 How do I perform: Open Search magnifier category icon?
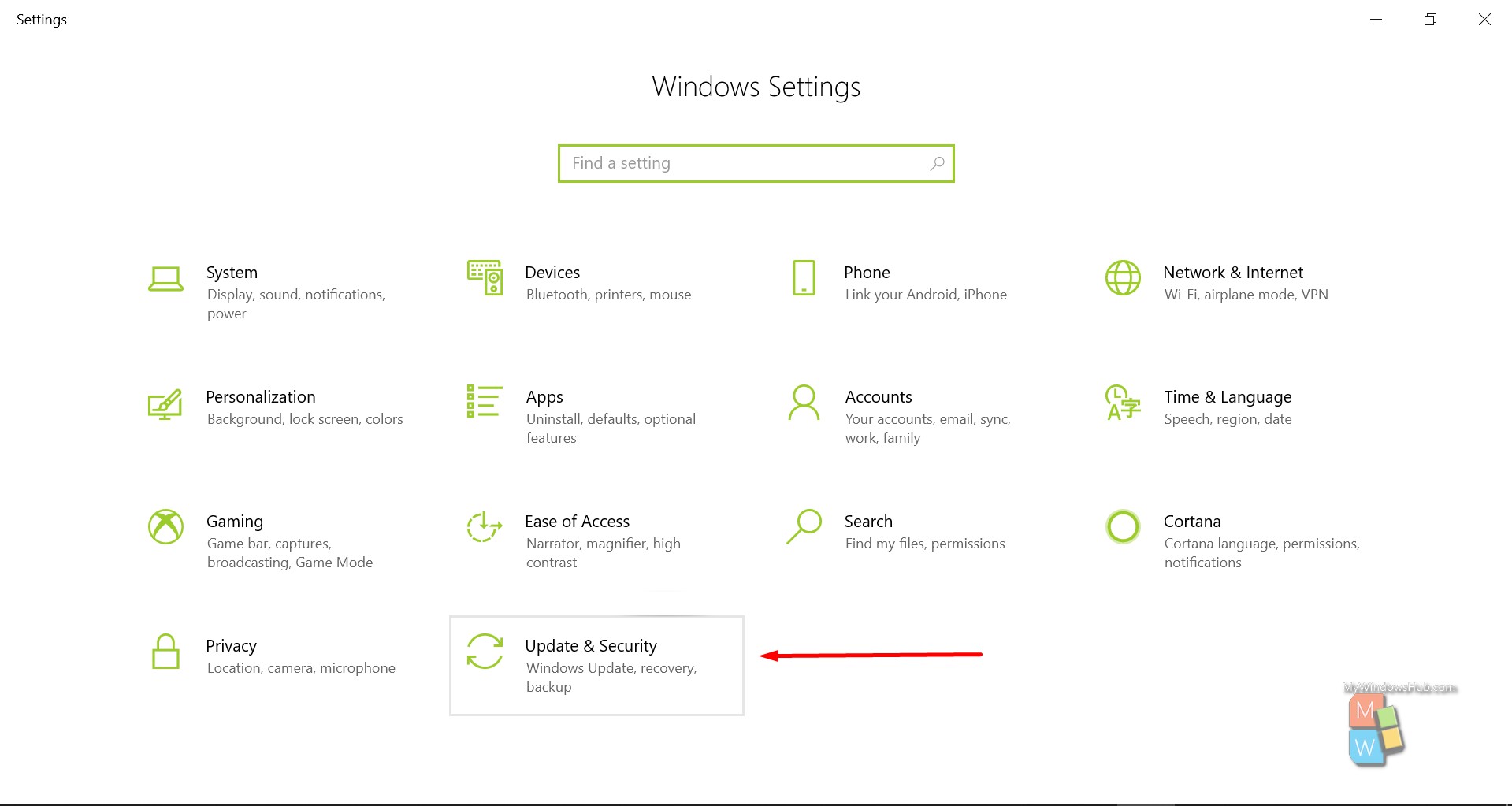(x=804, y=526)
